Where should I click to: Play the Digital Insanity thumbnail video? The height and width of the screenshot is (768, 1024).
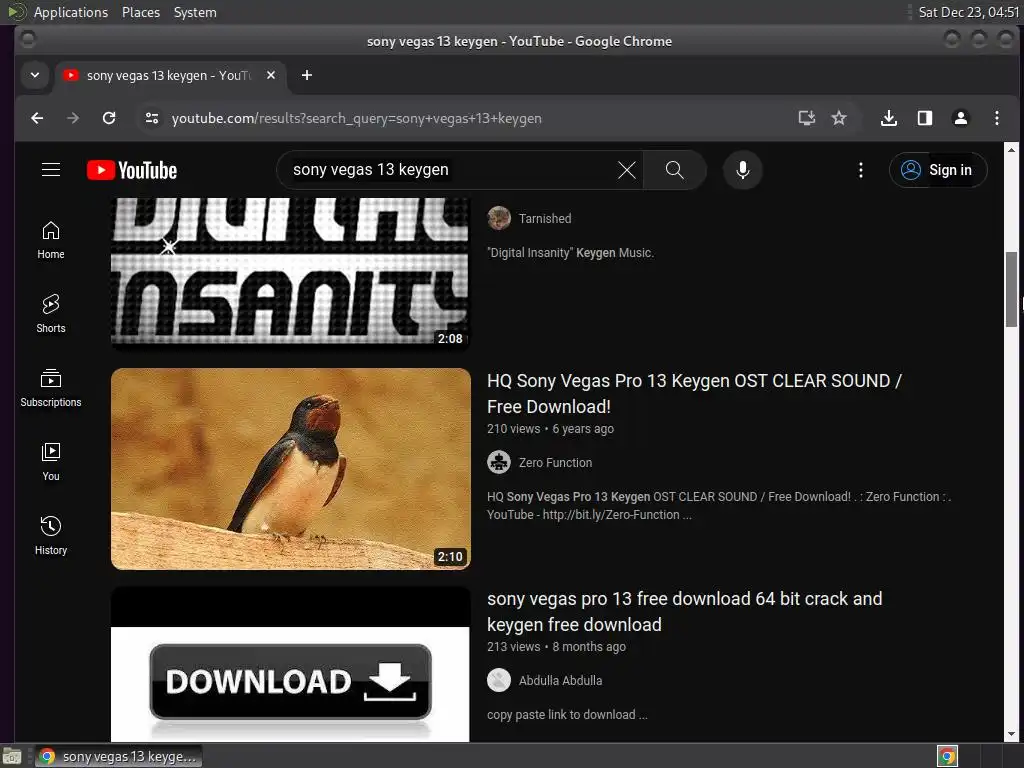click(291, 272)
